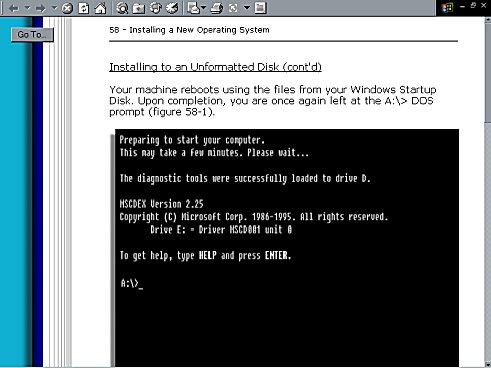Click the last toolbar icon on right

pos(261,8)
